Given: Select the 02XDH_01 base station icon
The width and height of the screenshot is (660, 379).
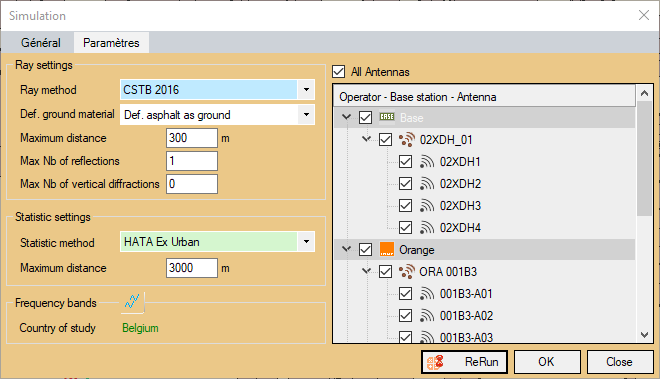Looking at the screenshot, I should [407, 139].
